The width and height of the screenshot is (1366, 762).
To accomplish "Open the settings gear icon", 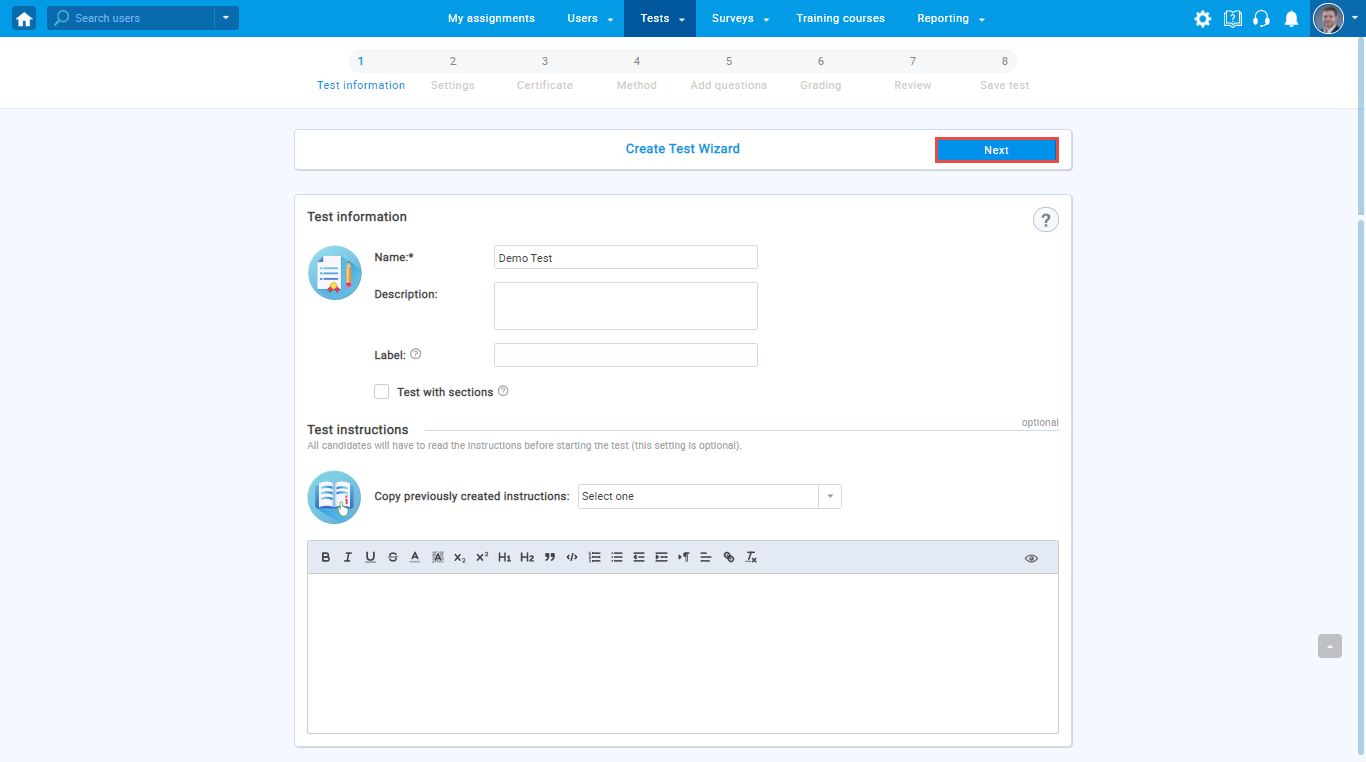I will pos(1203,19).
